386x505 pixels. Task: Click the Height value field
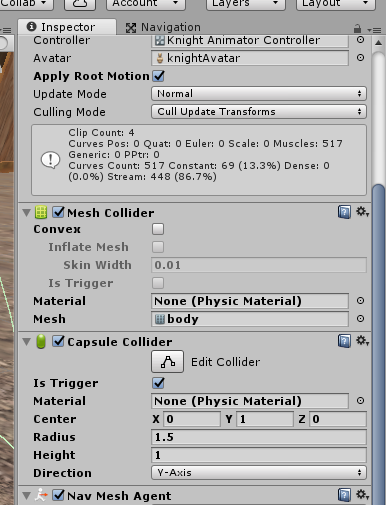[259, 455]
